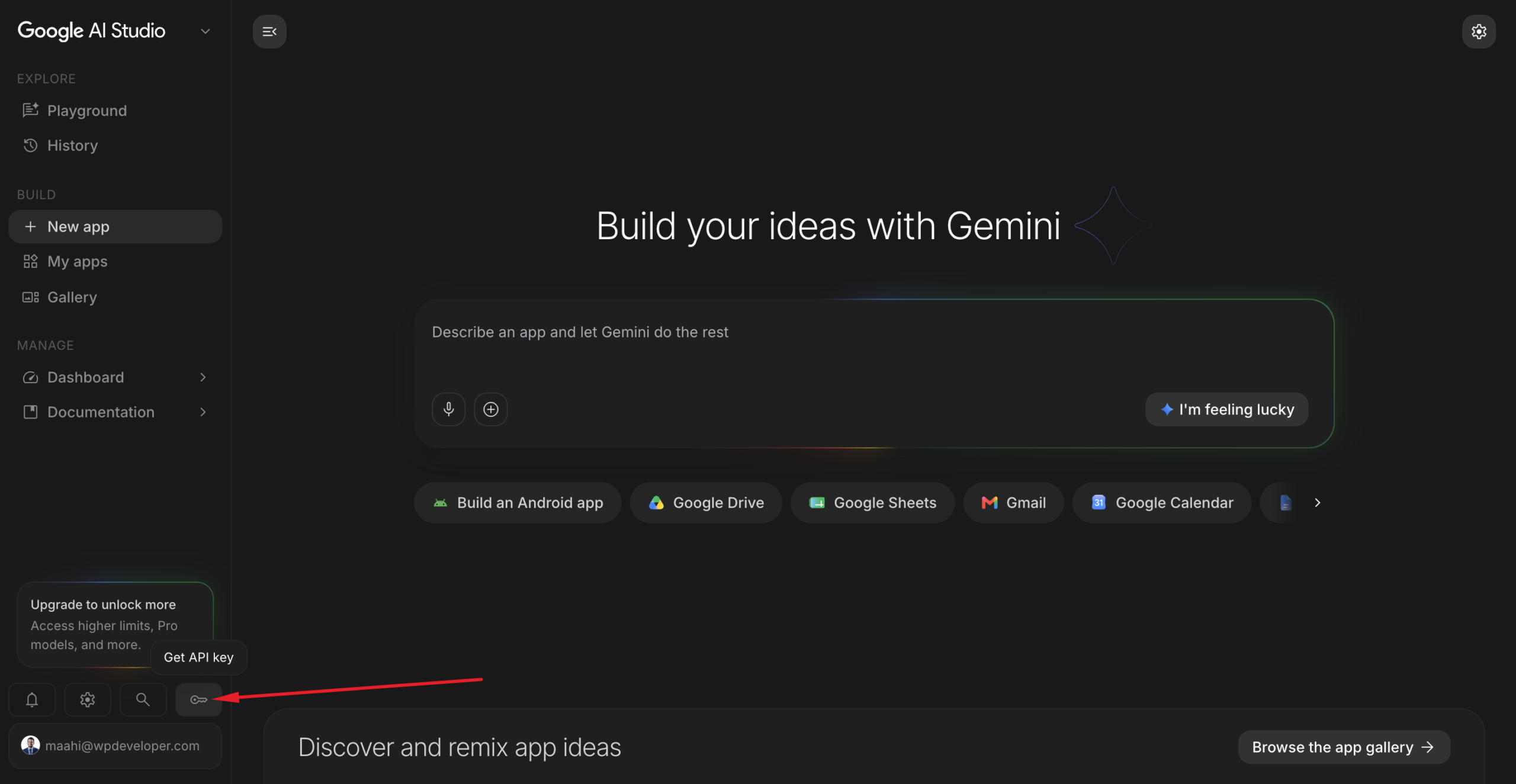The image size is (1516, 784).
Task: Select the Google Drive chip
Action: (x=706, y=503)
